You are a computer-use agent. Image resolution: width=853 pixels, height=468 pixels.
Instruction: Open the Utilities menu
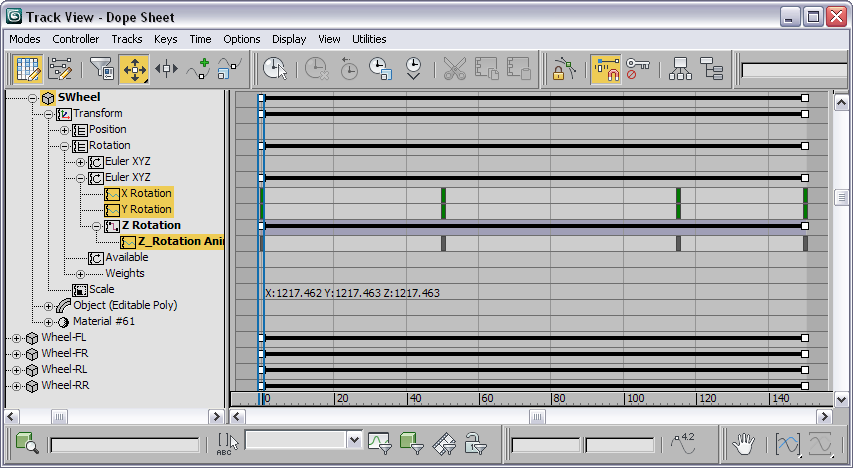pos(369,39)
